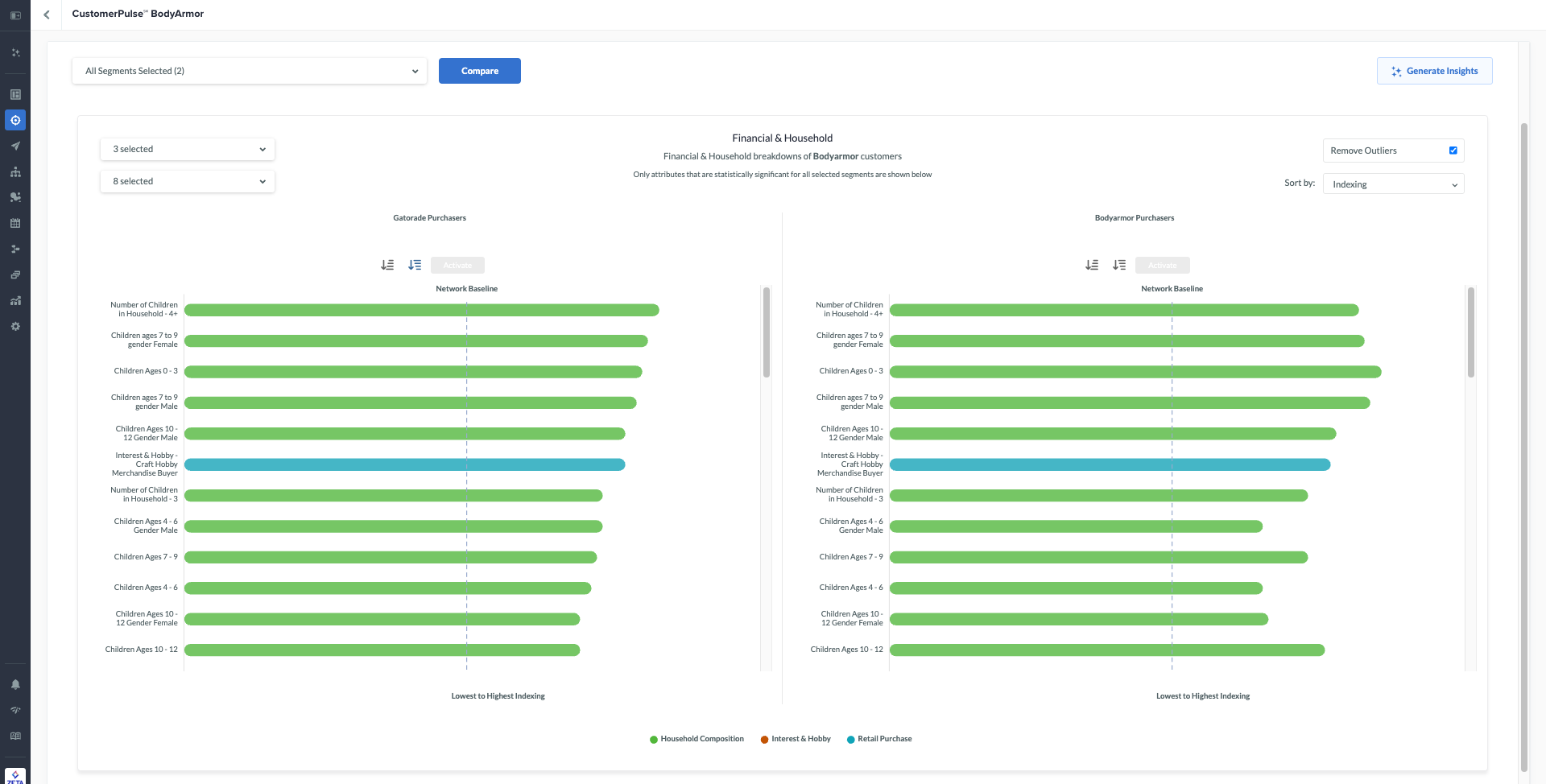Click the blue Craft Hobby bar in Bodyarmor chart

1110,464
